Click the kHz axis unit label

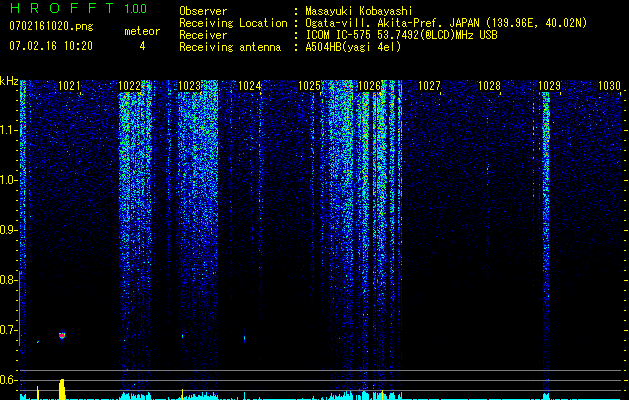9,81
